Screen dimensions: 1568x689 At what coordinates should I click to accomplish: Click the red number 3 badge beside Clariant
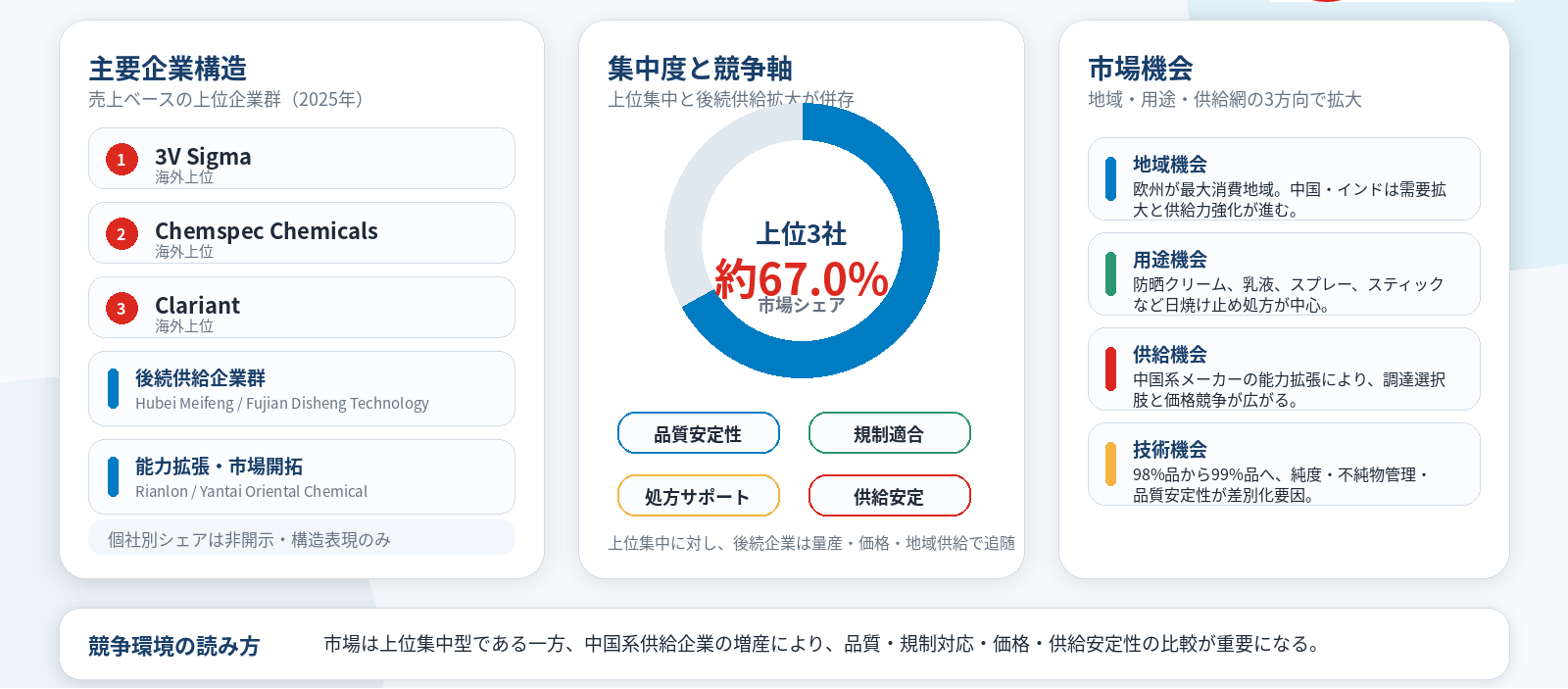(x=122, y=308)
